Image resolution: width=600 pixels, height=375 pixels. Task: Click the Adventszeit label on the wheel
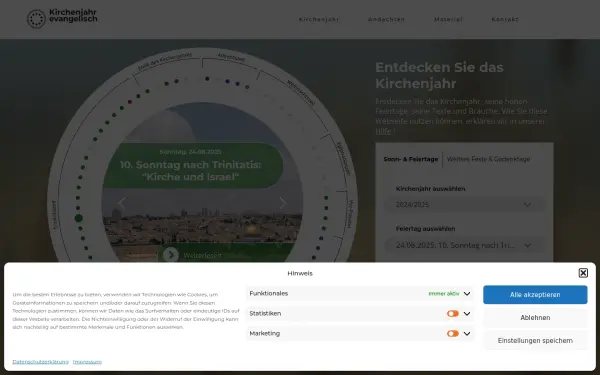coord(232,58)
